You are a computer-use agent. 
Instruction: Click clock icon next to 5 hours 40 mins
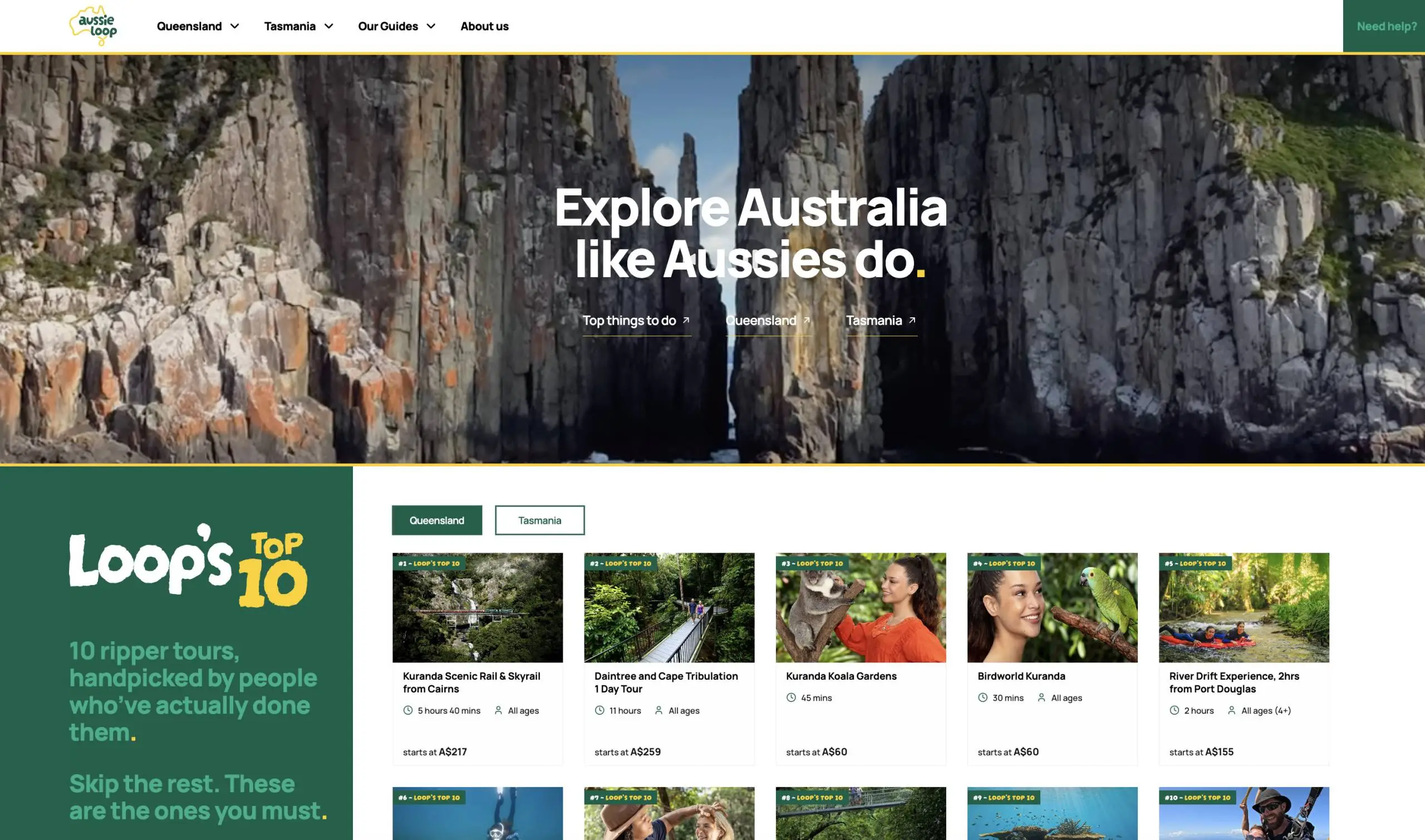pyautogui.click(x=407, y=710)
